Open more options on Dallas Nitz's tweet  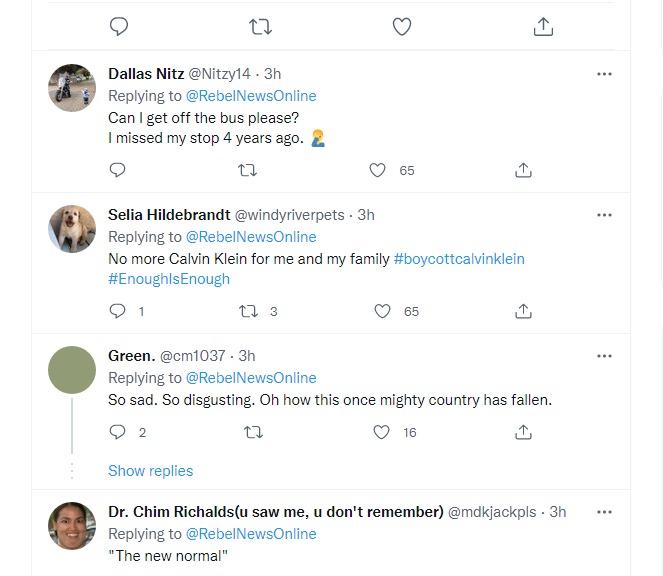(604, 74)
